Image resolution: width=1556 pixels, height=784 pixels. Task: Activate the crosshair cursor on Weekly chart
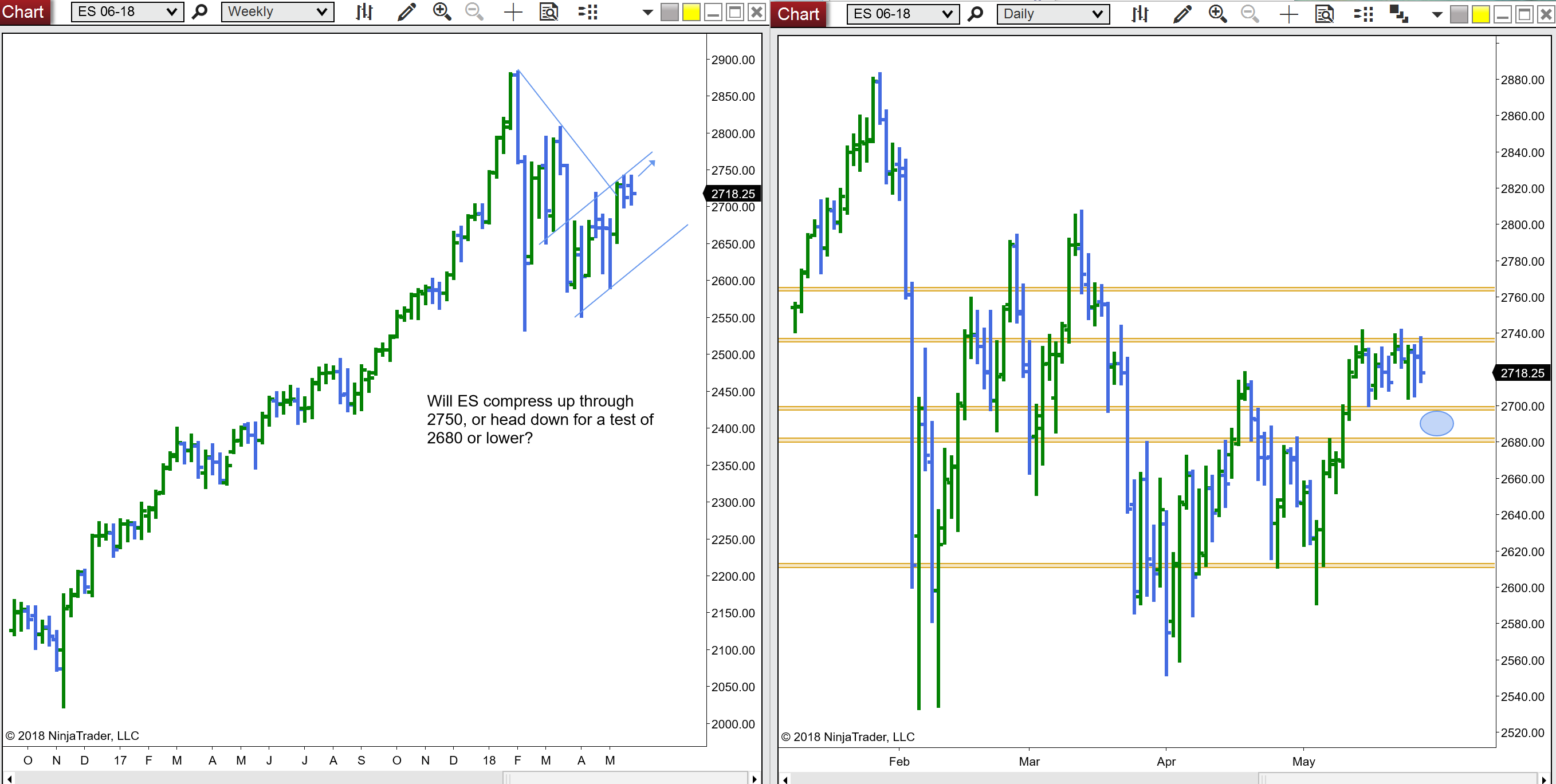(x=513, y=12)
